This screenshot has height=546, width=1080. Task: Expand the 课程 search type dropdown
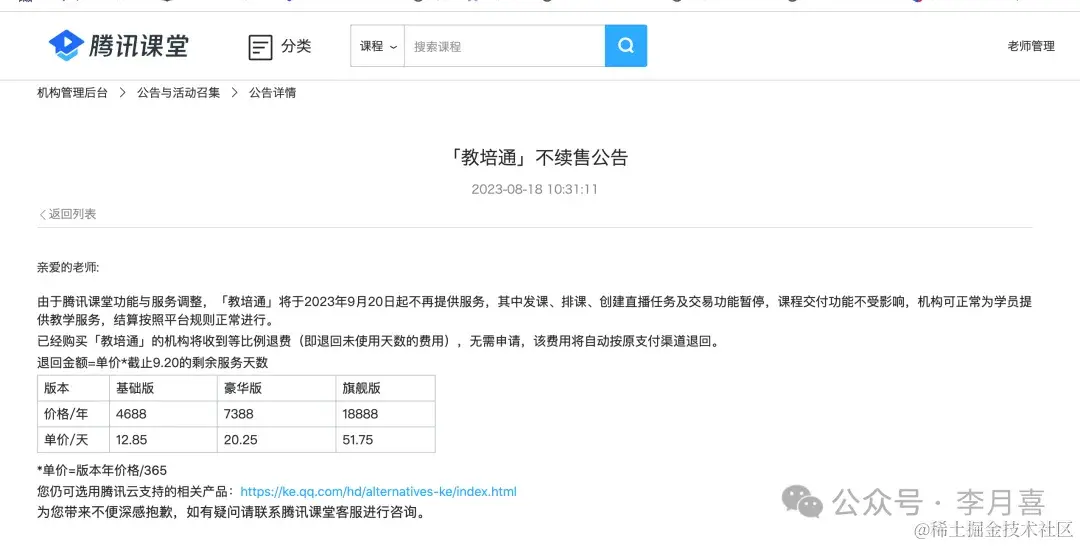[x=377, y=46]
